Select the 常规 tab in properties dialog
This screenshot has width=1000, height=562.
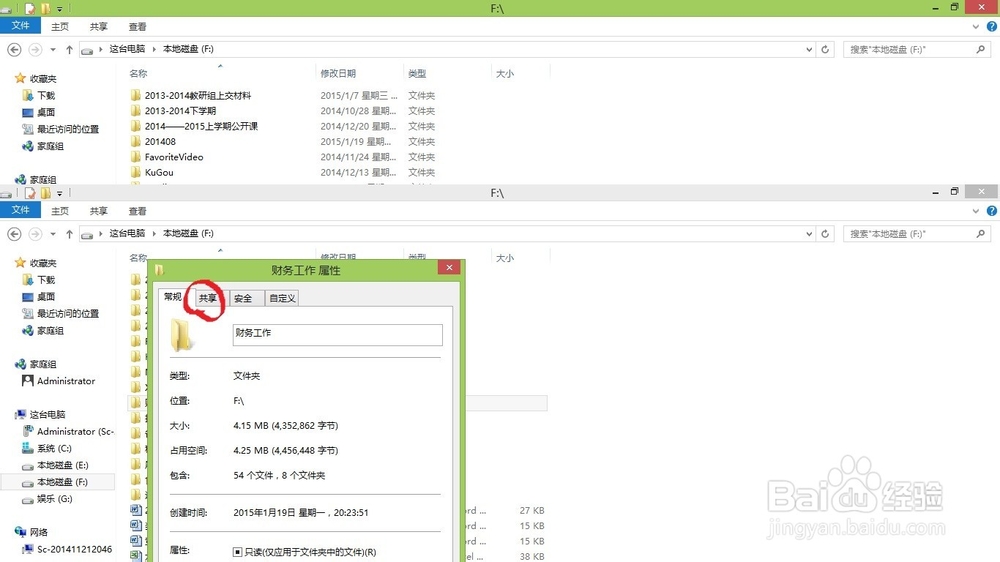coord(173,297)
